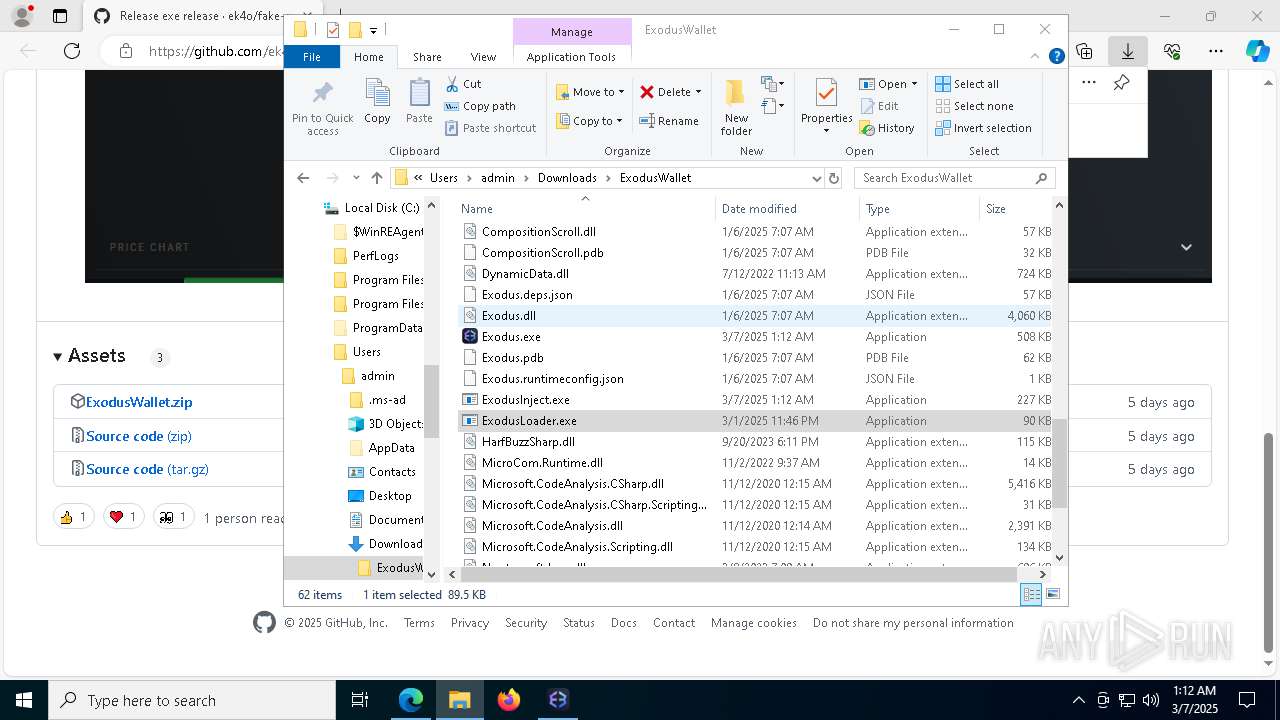The image size is (1280, 720).
Task: Go up one folder level
Action: click(377, 178)
